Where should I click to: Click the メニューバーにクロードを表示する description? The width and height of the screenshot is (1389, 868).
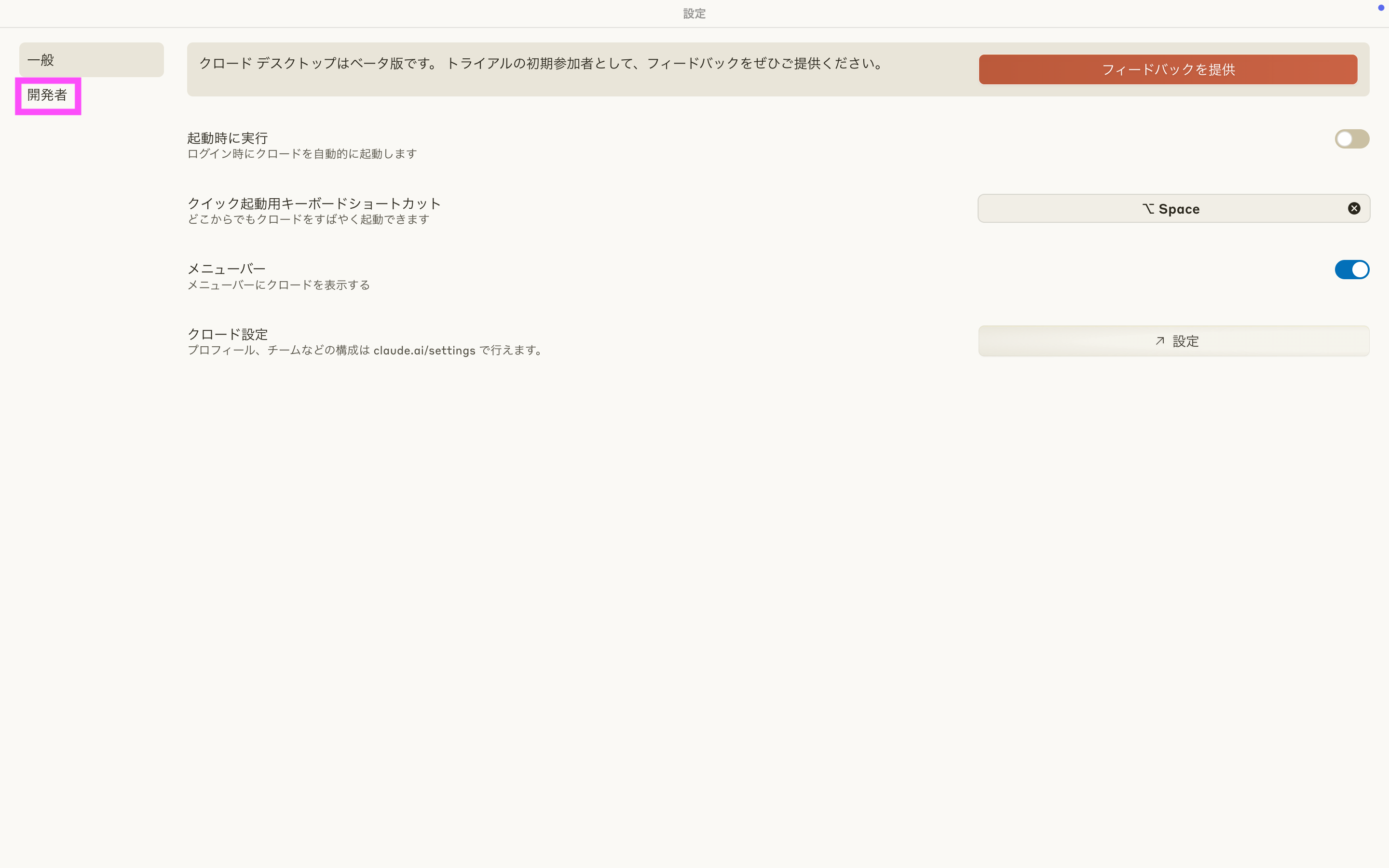(x=278, y=285)
